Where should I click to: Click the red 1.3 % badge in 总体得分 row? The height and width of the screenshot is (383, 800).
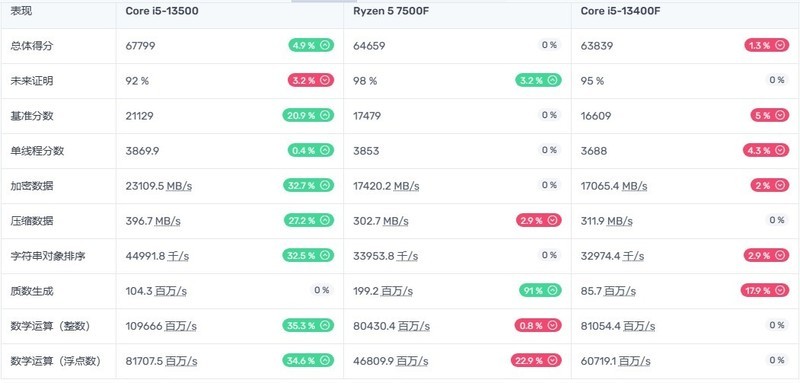click(x=766, y=45)
